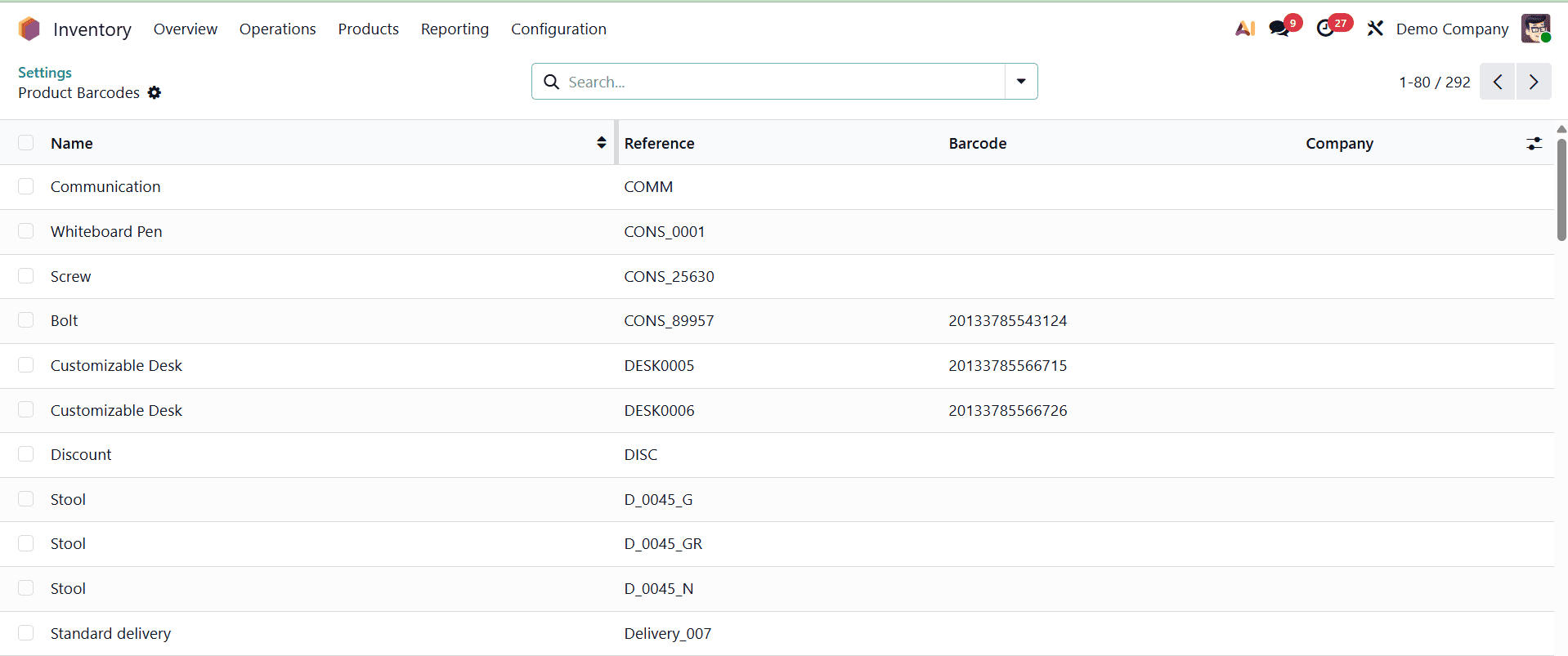Check the DESK0005 row checkbox
1568x656 pixels.
pyautogui.click(x=26, y=365)
